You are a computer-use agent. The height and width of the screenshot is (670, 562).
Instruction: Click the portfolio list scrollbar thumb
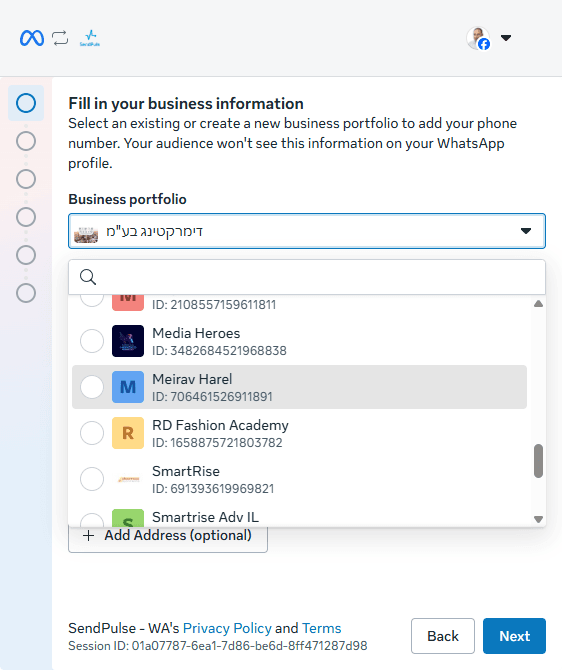[538, 461]
